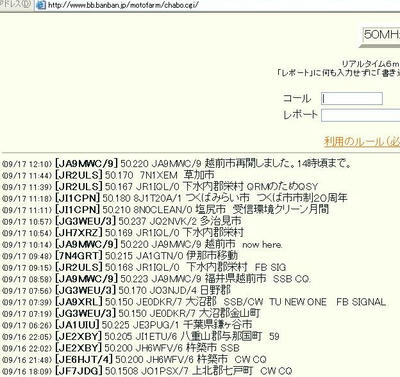
Task: Select the JG3WEU/3 entry for JQ2NVK/2 多治見市
Action: coord(122,221)
